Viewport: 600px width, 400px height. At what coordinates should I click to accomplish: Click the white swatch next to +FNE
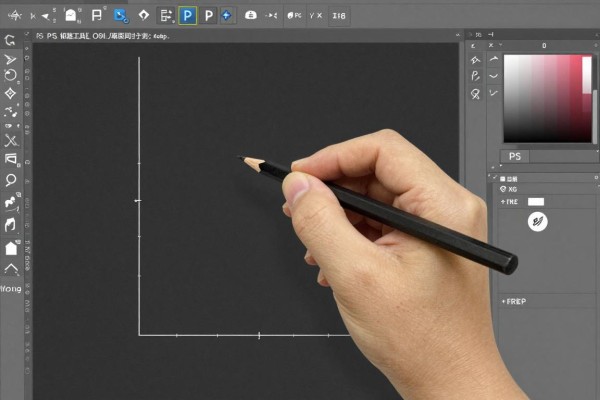point(536,202)
